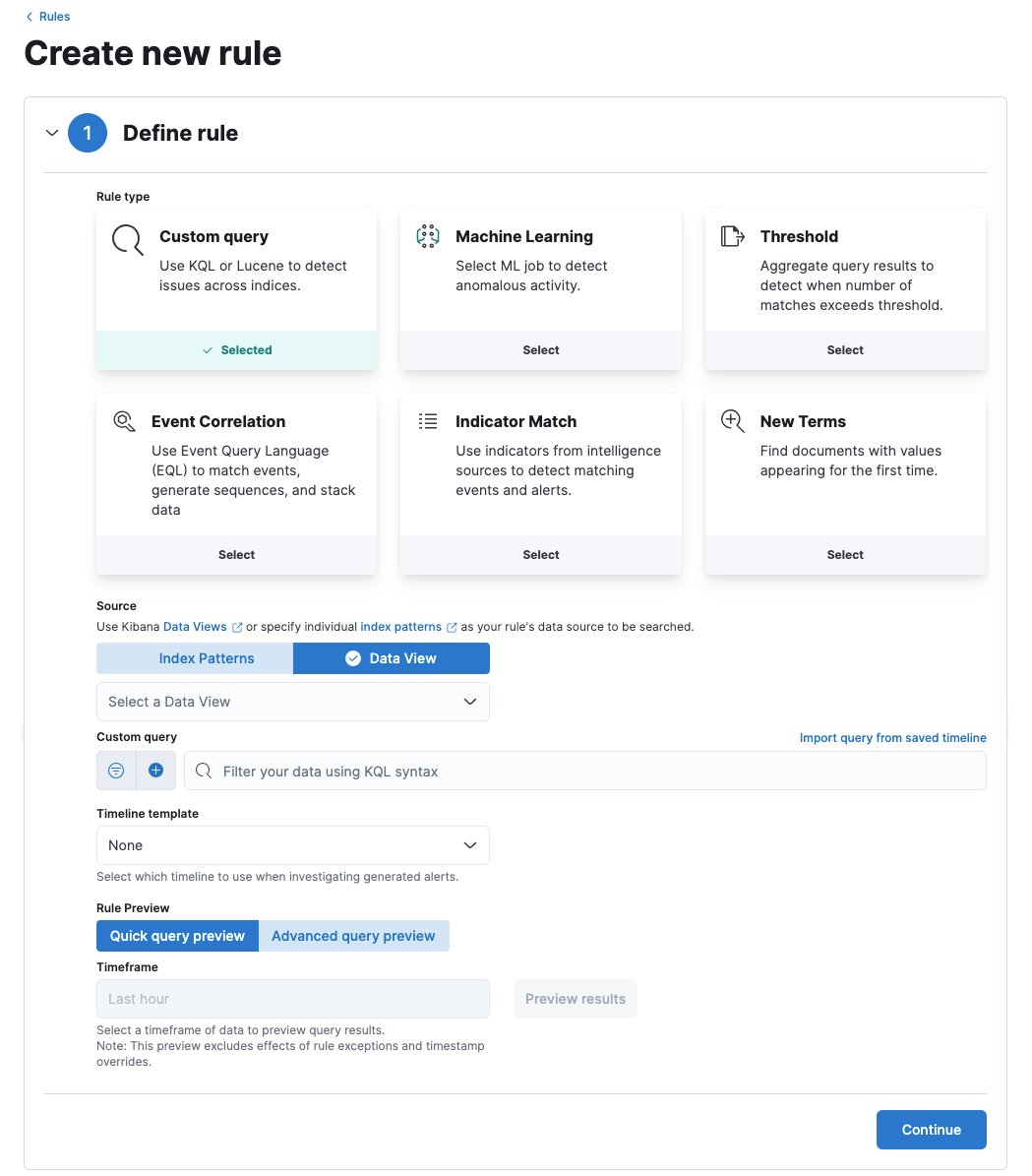
Task: Select the Quick query preview tab
Action: coord(177,936)
